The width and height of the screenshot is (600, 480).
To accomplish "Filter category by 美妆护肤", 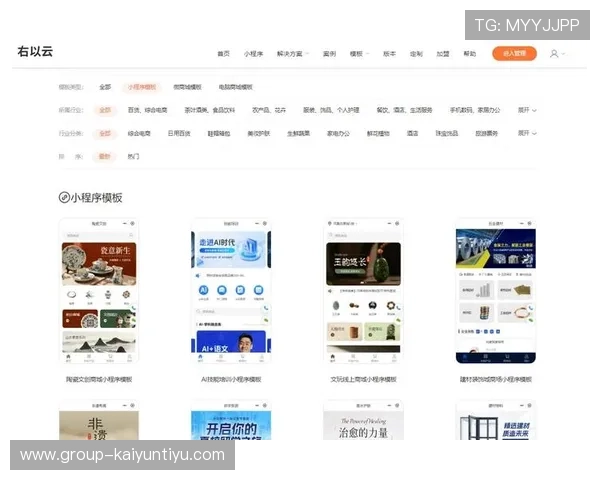I will pyautogui.click(x=258, y=134).
